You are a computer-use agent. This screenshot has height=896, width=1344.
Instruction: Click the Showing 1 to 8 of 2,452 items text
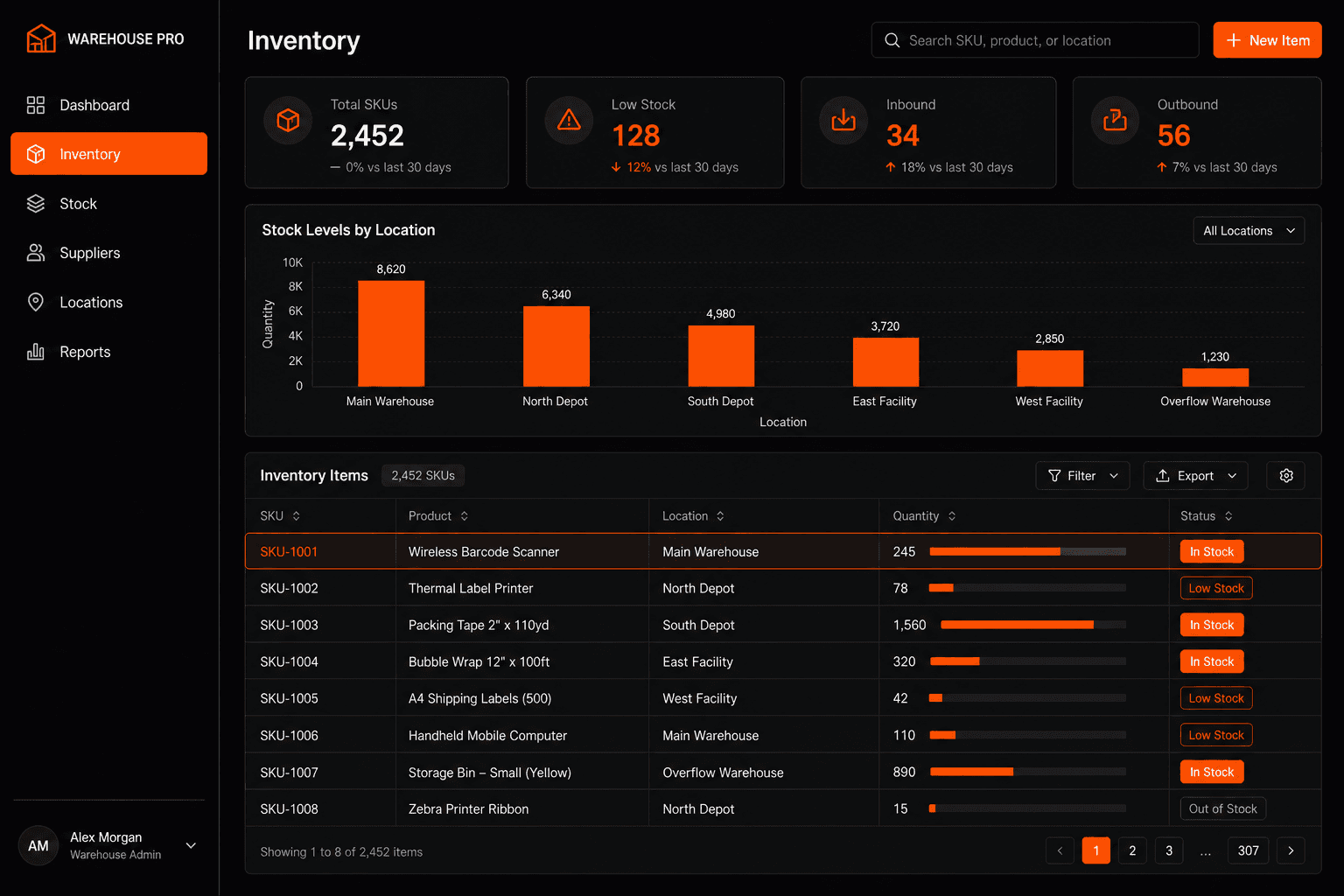(x=341, y=852)
